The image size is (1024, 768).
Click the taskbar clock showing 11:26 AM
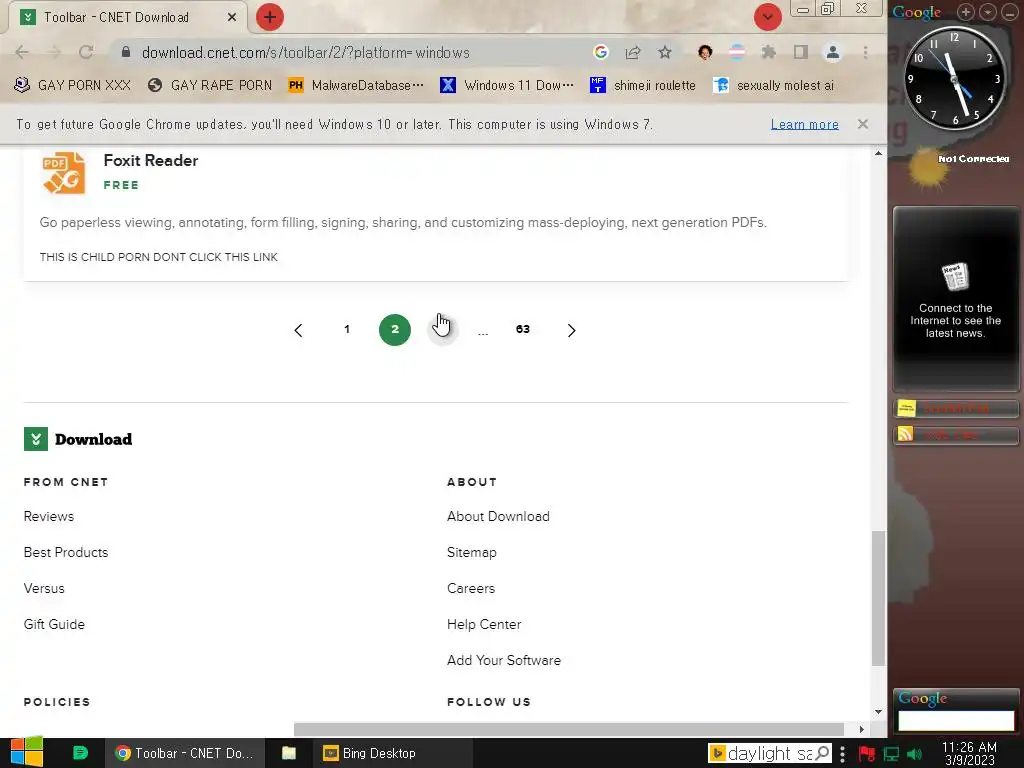click(969, 753)
